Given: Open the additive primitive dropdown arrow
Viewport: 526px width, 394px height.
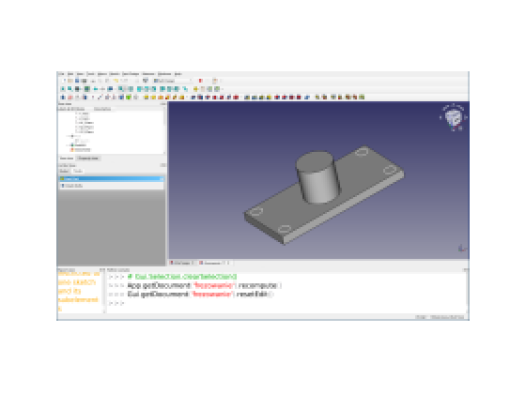Looking at the screenshot, I should pyautogui.click(x=187, y=97).
